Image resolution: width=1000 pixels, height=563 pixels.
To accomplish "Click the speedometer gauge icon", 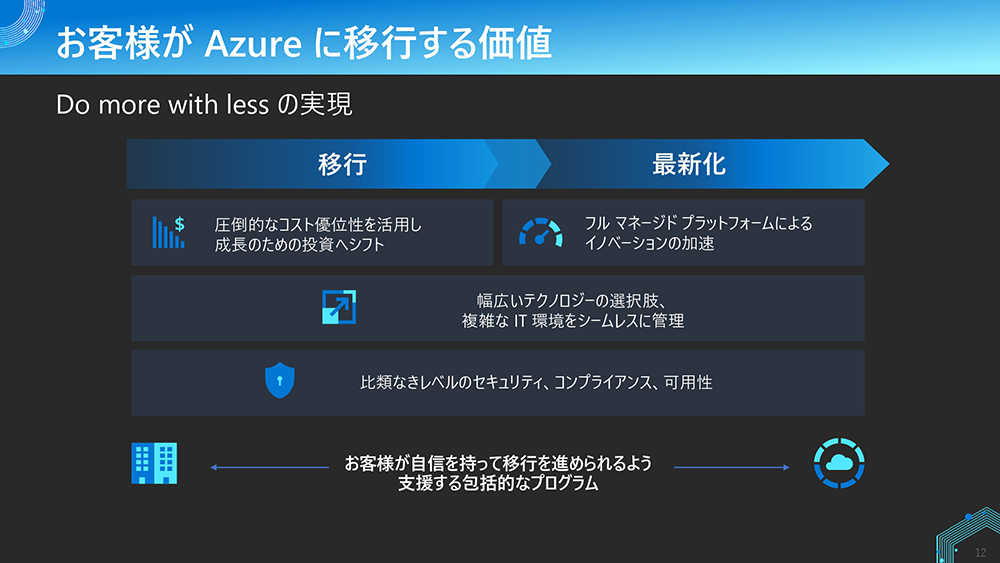I will (542, 232).
